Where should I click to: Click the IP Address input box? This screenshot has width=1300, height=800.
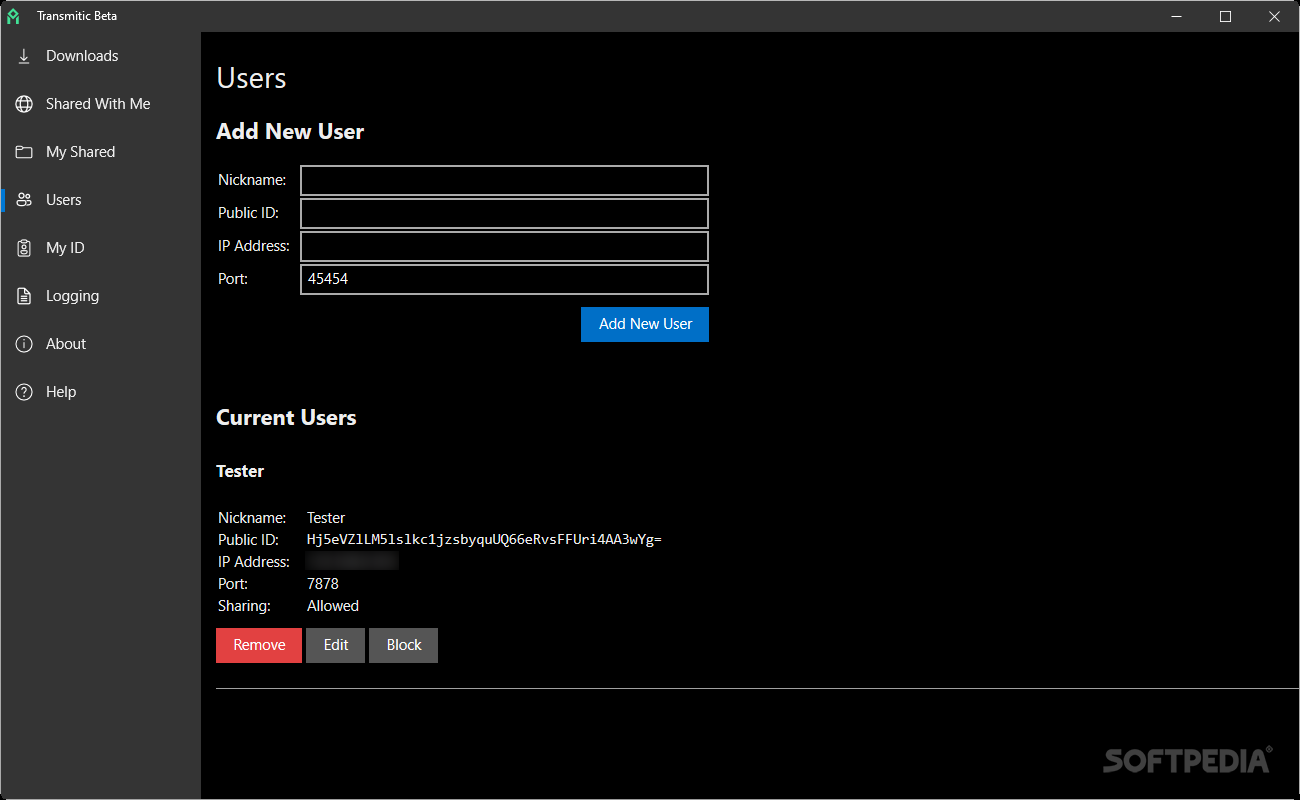tap(504, 246)
